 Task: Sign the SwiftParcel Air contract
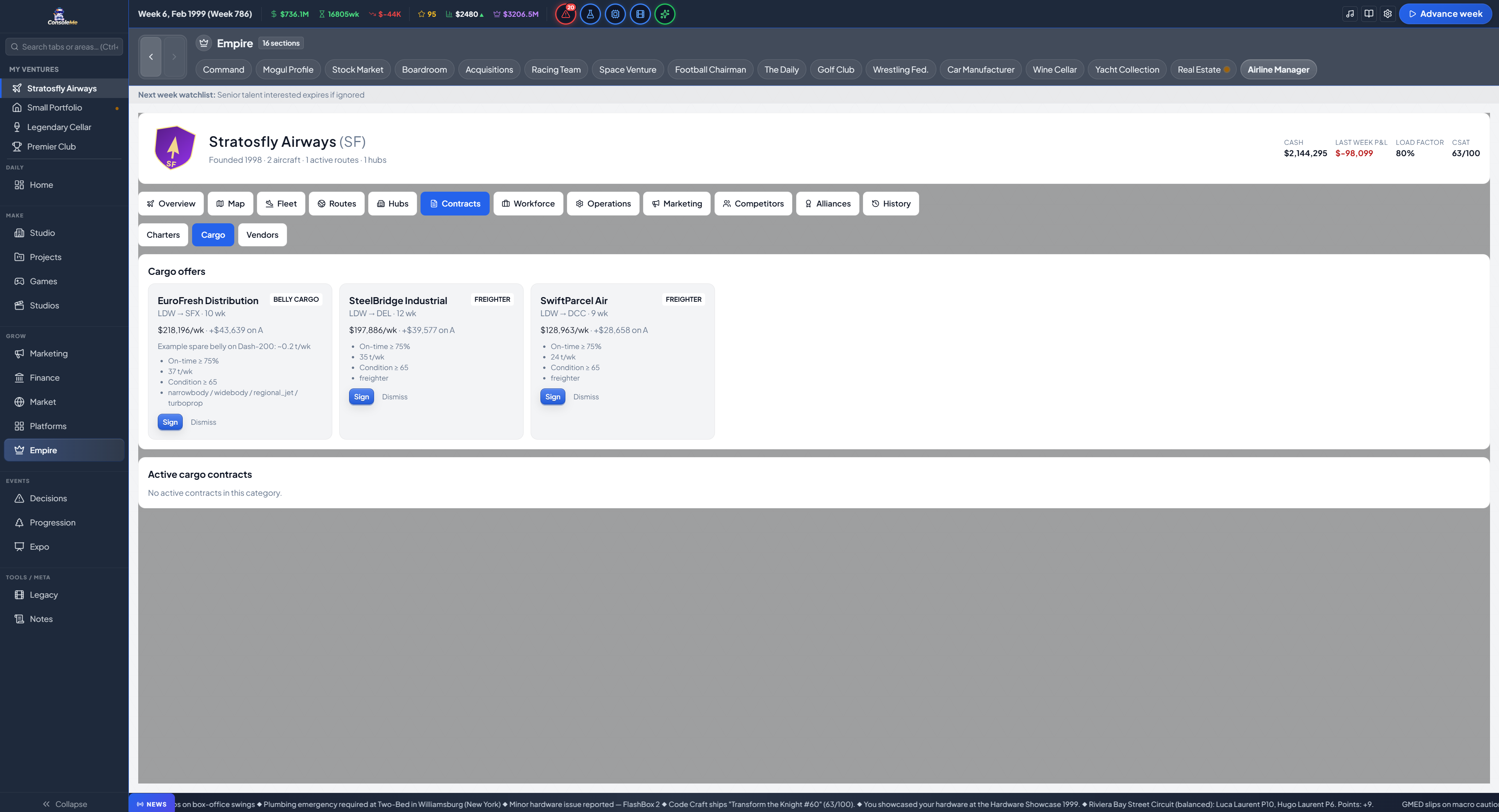point(553,397)
